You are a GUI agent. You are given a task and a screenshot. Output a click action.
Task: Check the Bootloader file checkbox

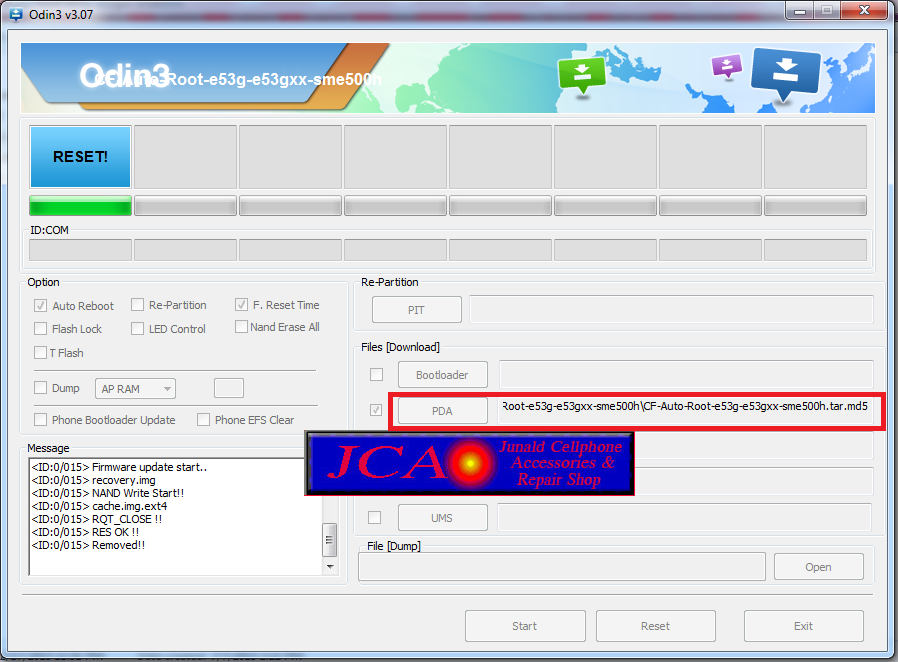pyautogui.click(x=376, y=374)
